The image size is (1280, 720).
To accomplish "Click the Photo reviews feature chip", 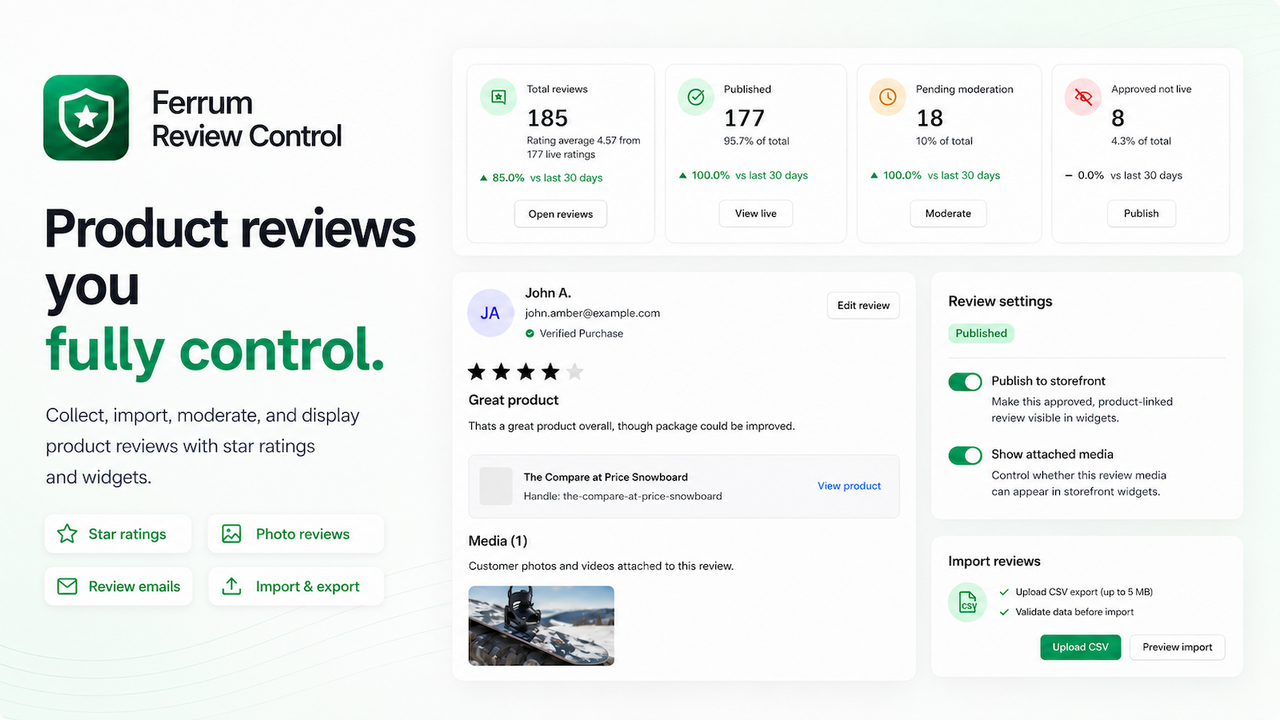I will click(x=296, y=534).
